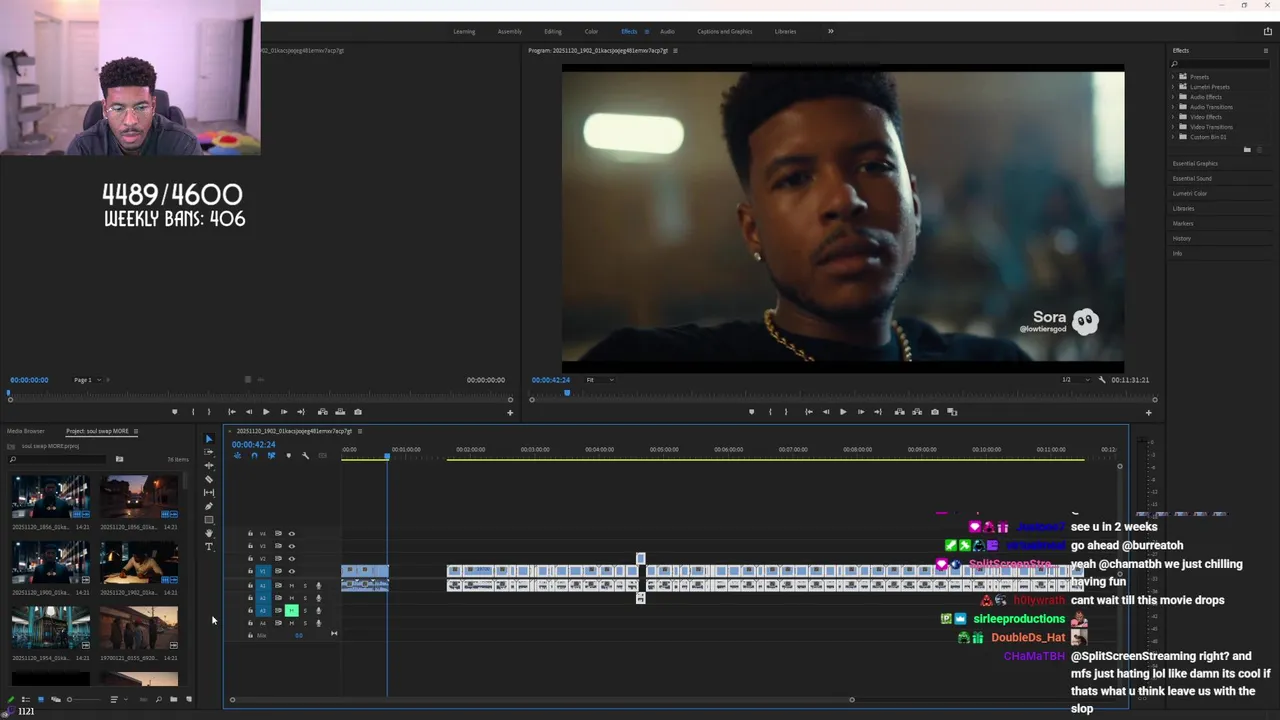Toggle V3 track output eye
The width and height of the screenshot is (1280, 720).
pyautogui.click(x=292, y=546)
